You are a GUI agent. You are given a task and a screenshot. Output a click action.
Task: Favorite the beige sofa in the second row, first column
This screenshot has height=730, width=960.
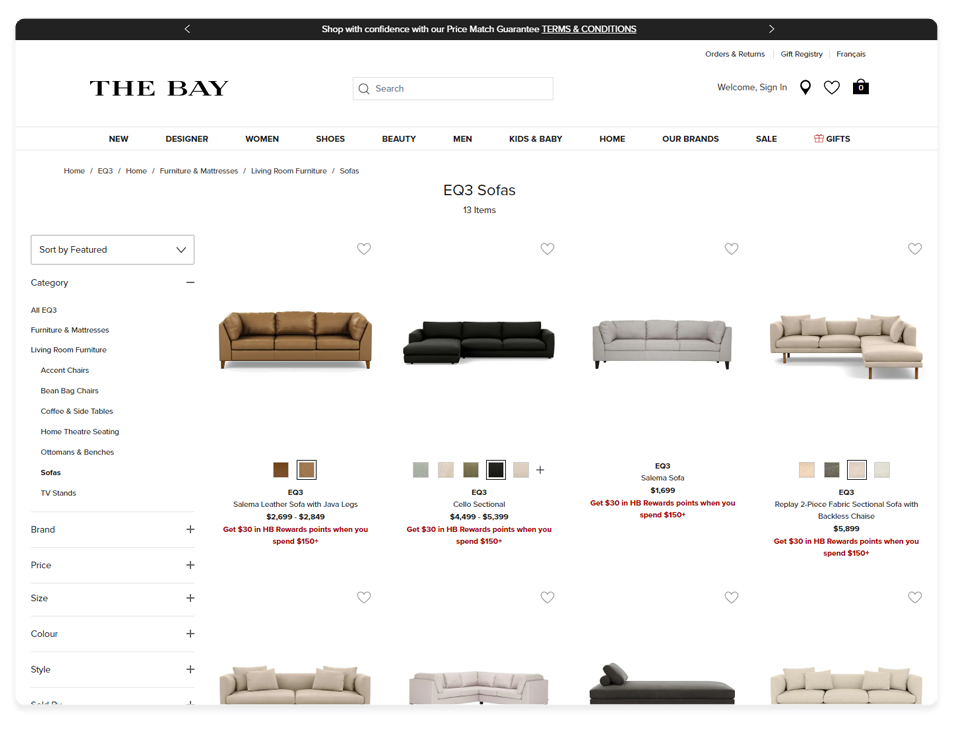click(x=364, y=597)
